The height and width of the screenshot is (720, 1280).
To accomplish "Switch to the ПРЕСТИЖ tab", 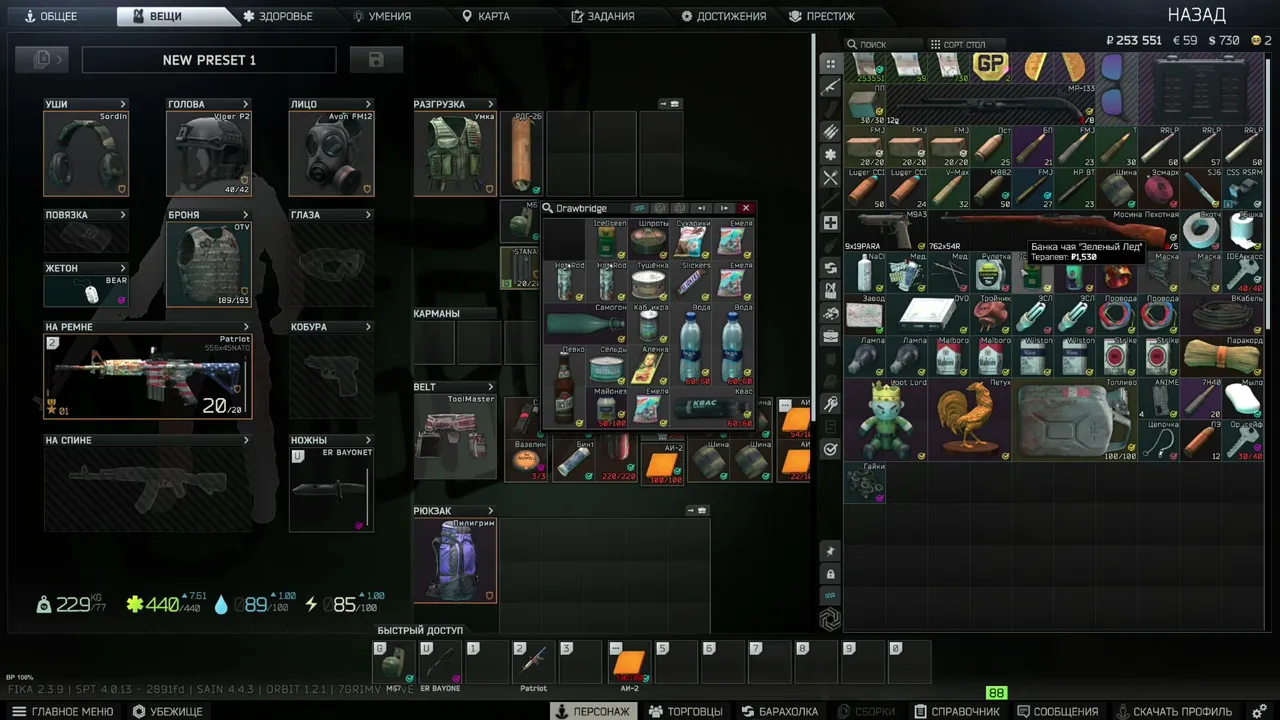I will click(822, 16).
